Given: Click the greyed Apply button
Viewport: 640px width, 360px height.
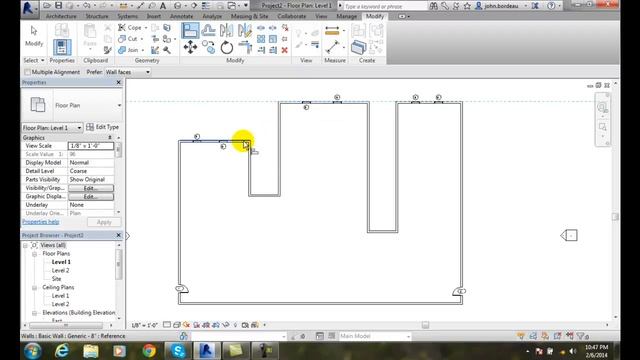Looking at the screenshot, I should click(x=104, y=222).
